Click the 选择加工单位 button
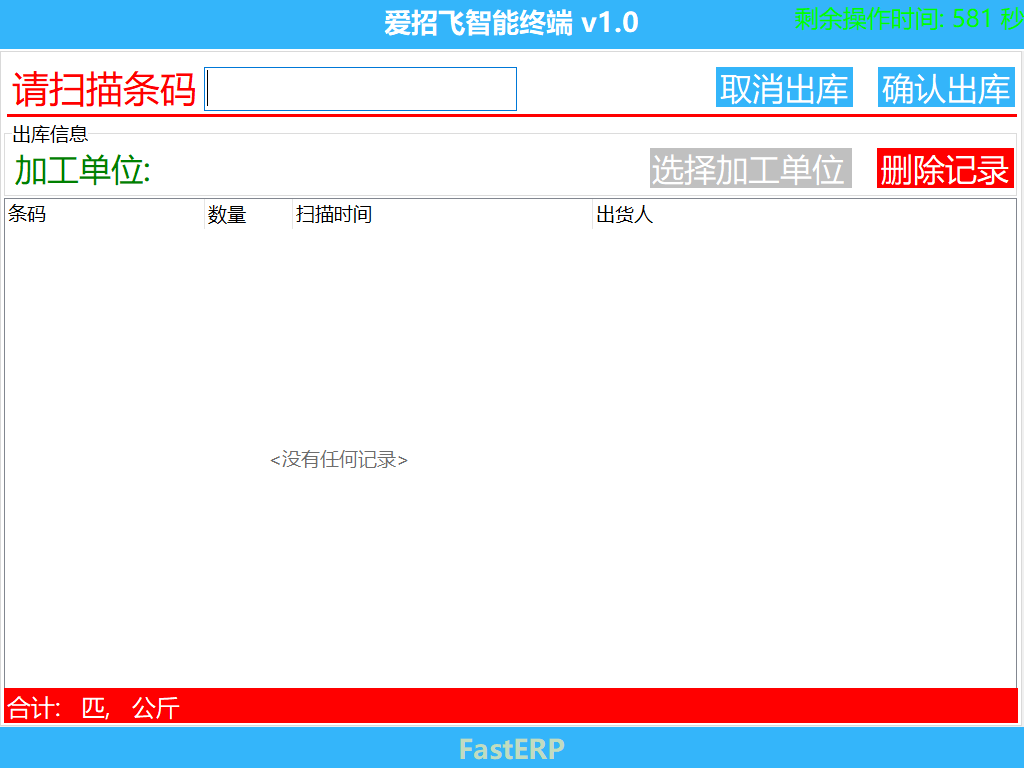Image resolution: width=1024 pixels, height=768 pixels. (x=750, y=168)
